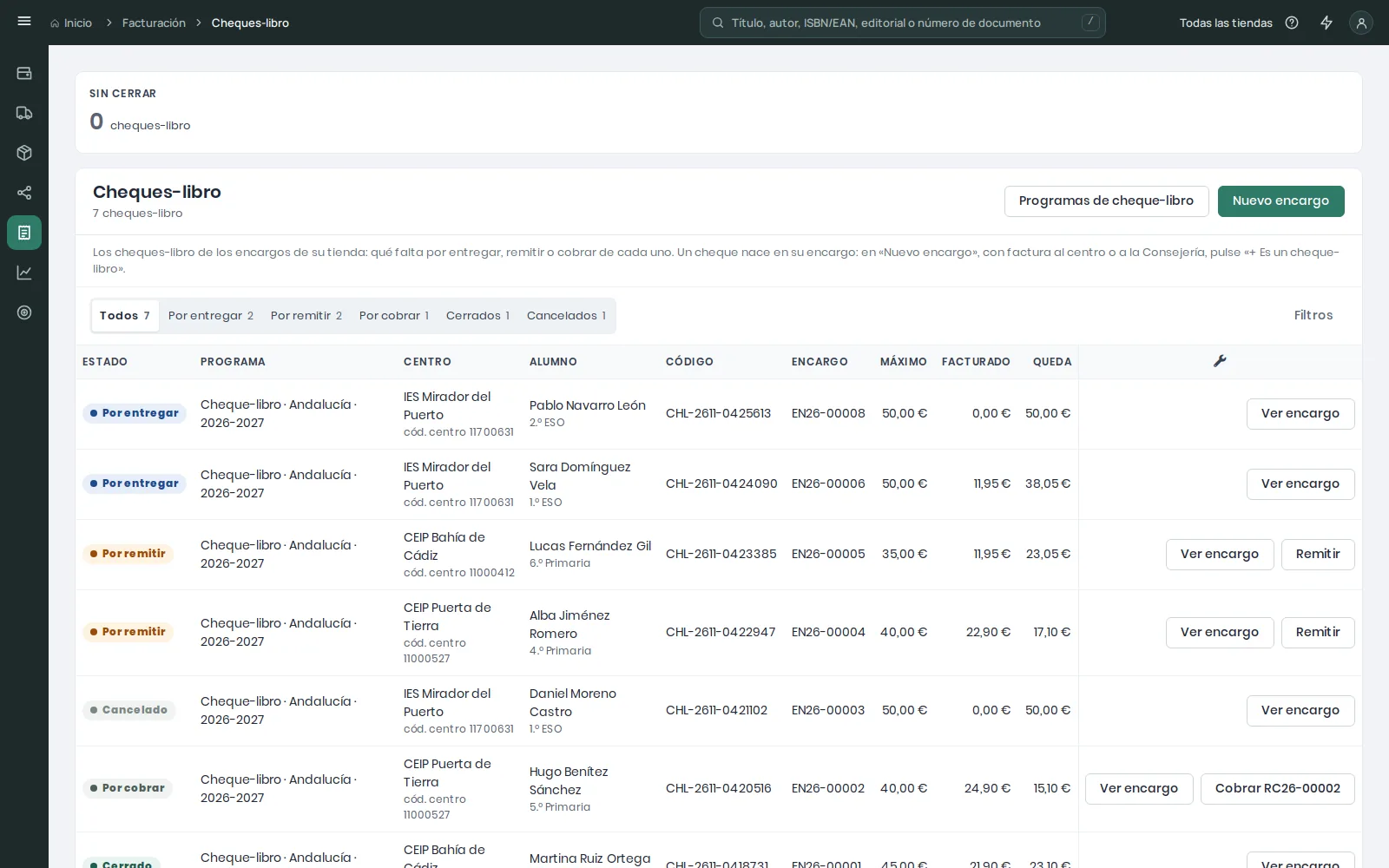The height and width of the screenshot is (868, 1389).
Task: Click the QUEDA column header
Action: click(x=1052, y=362)
